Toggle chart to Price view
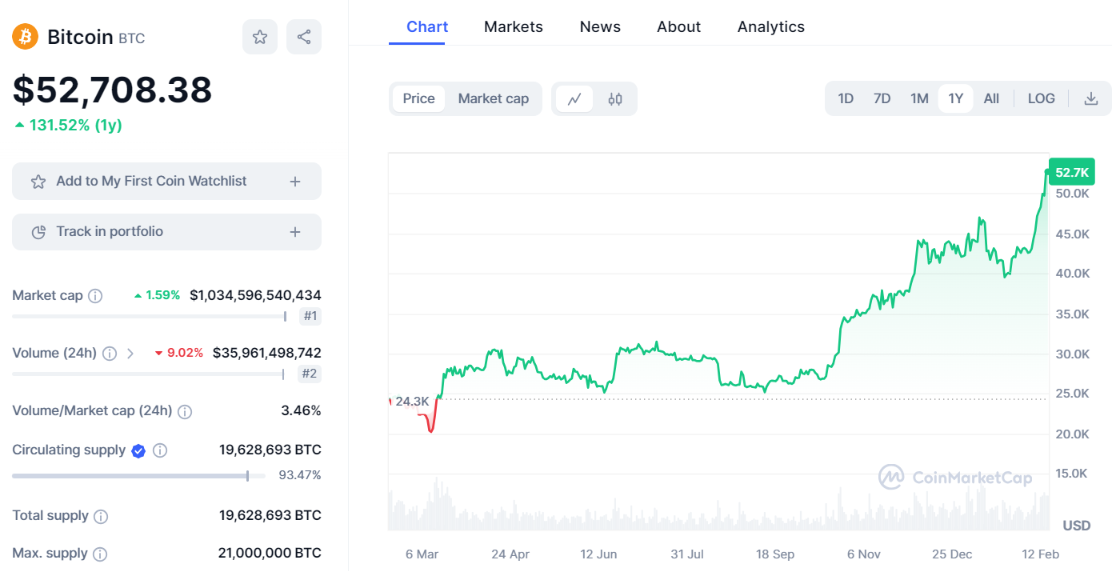1112x571 pixels. [x=419, y=98]
